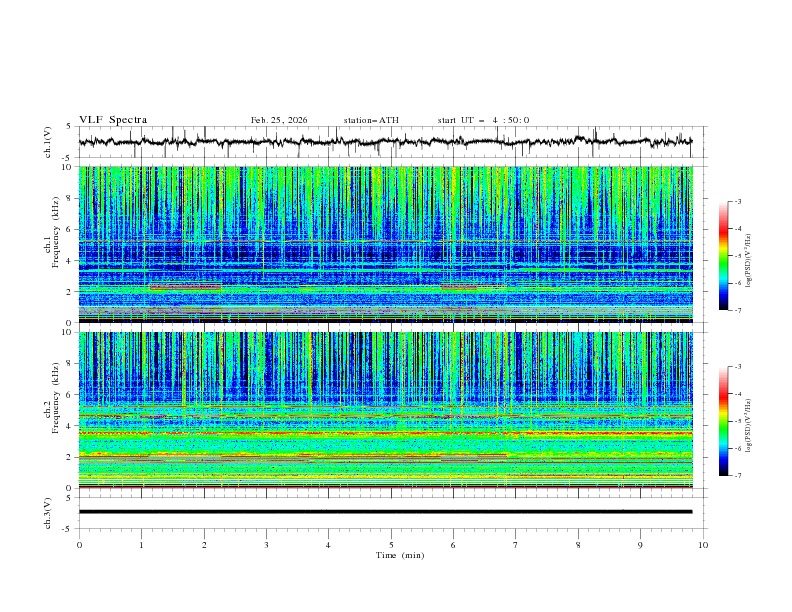Click the ch.1(V) axis "5" tick label
The image size is (792, 612).
pos(70,127)
